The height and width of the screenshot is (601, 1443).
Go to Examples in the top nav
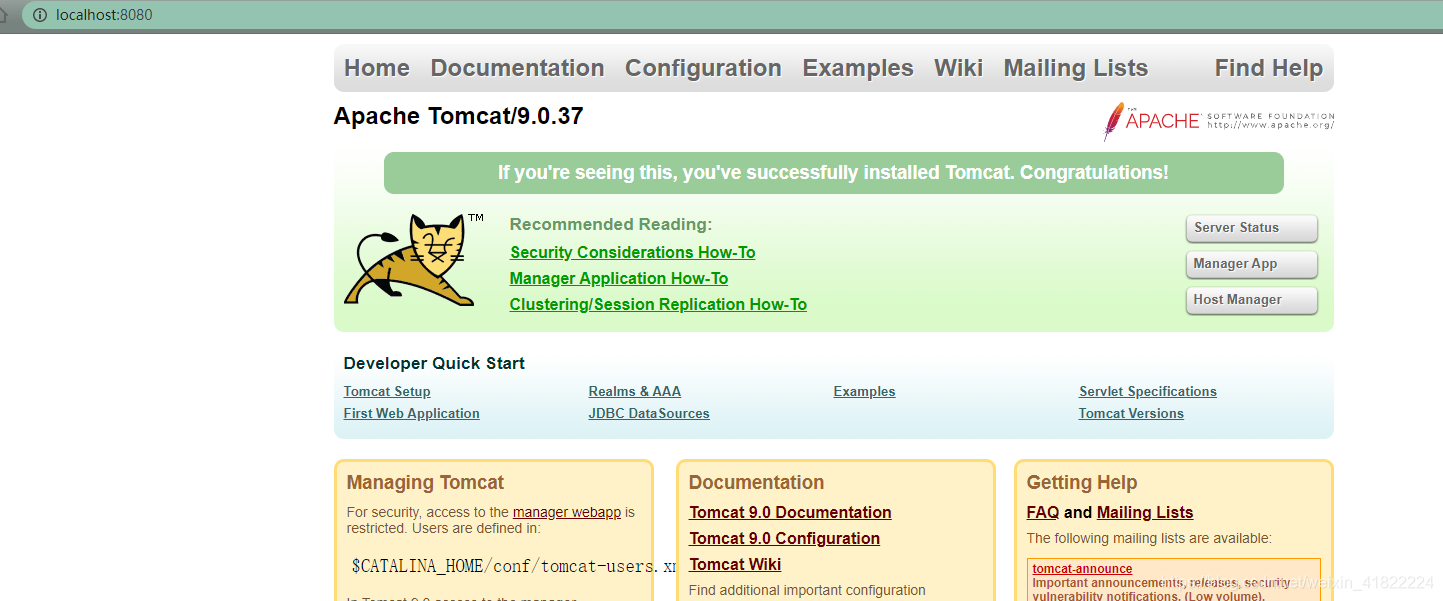point(858,68)
